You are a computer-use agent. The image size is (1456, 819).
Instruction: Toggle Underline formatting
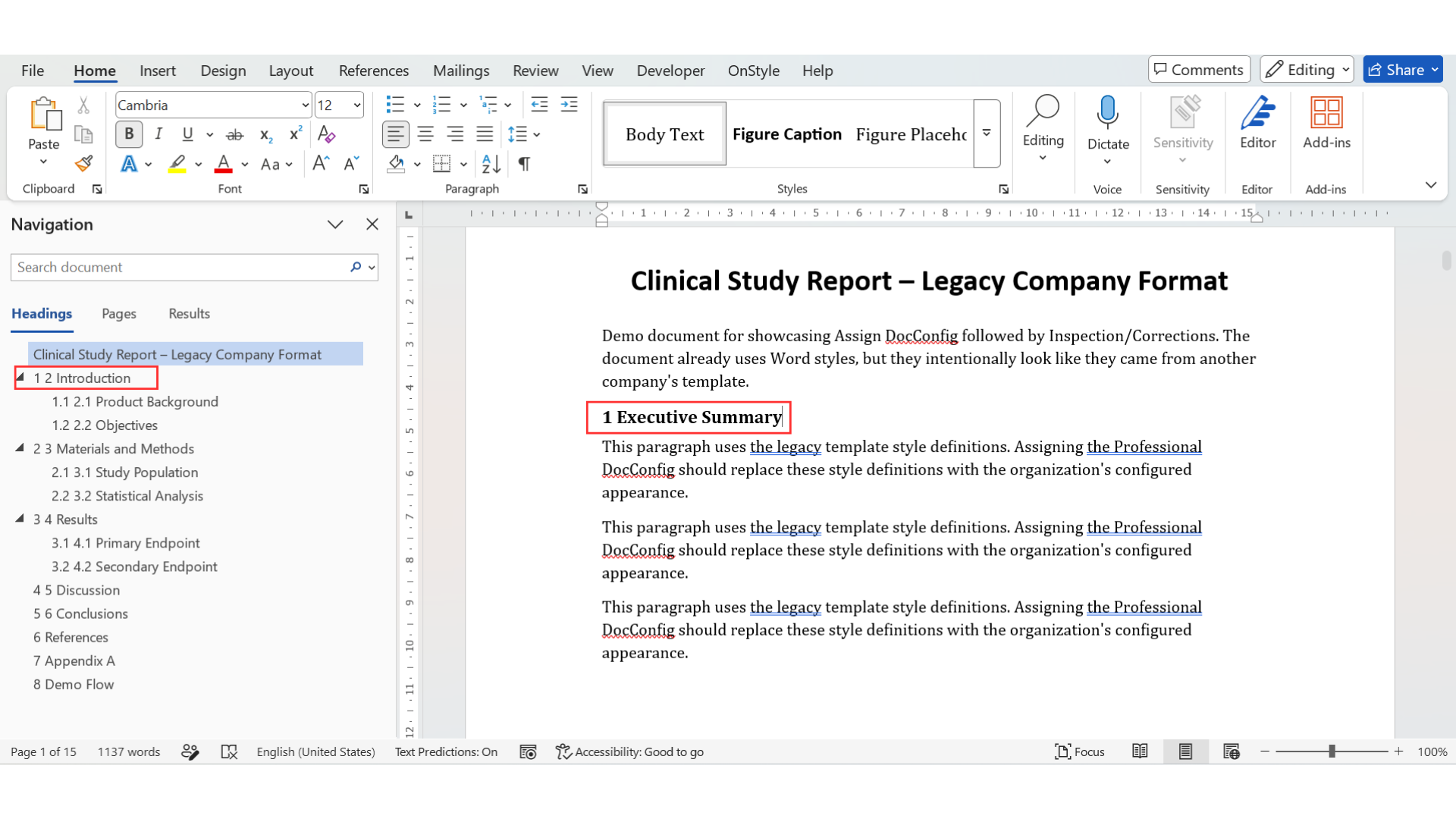point(187,135)
